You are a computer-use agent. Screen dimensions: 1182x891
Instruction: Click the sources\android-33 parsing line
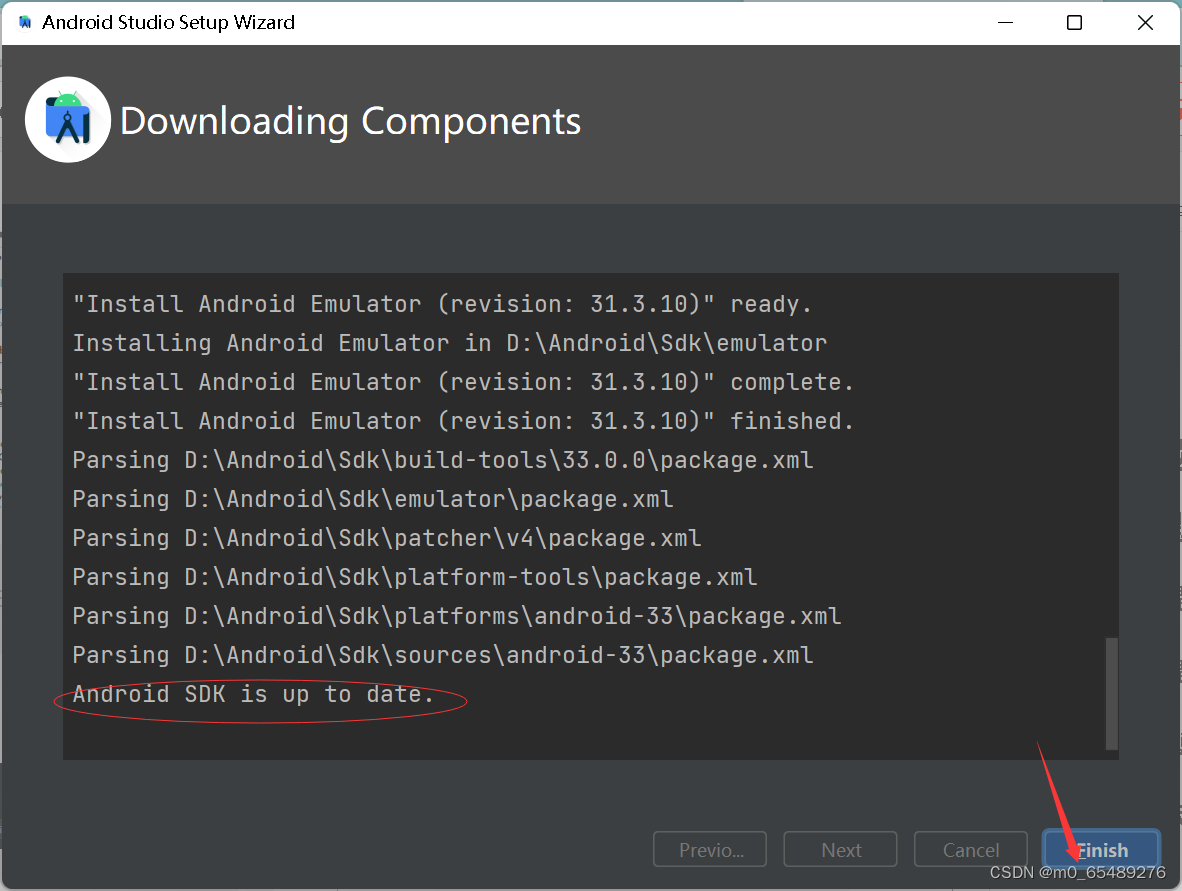[442, 655]
